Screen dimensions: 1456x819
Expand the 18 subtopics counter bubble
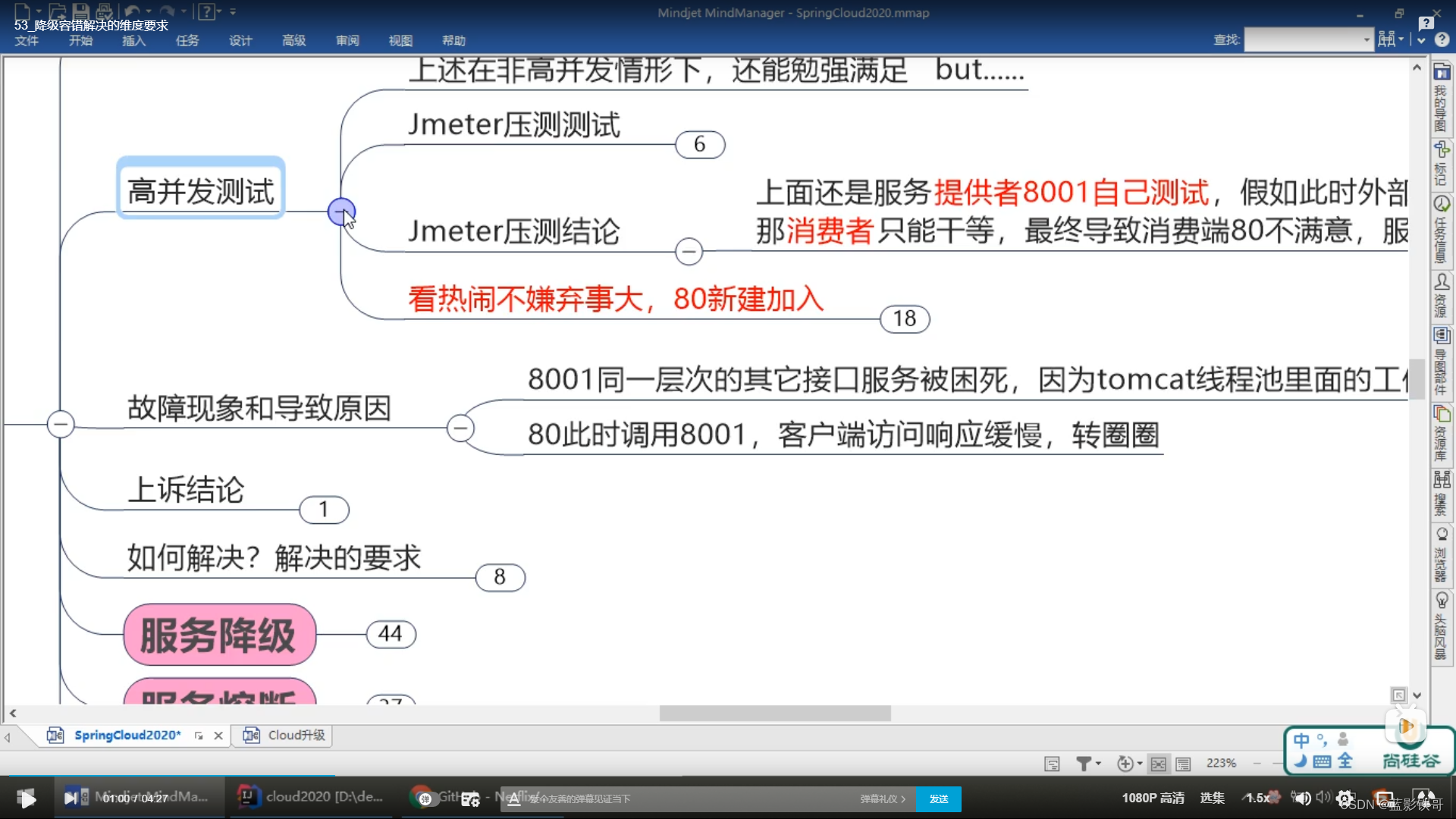point(904,319)
